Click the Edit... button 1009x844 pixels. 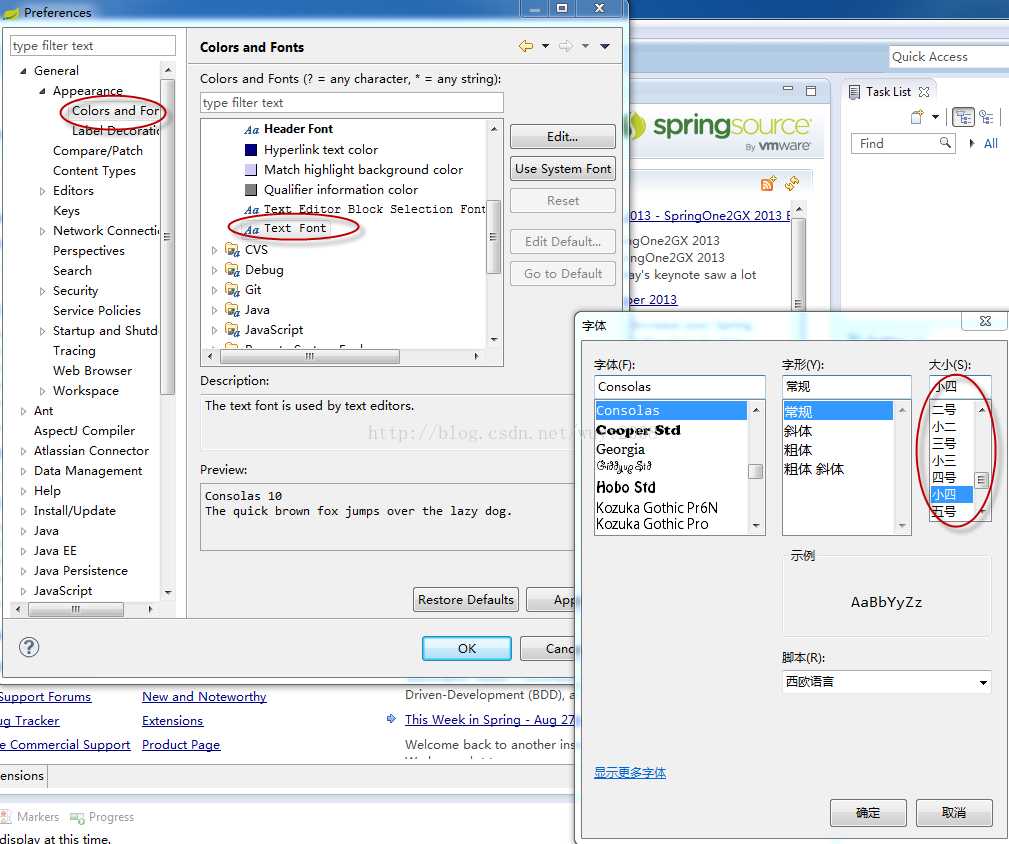coord(562,136)
